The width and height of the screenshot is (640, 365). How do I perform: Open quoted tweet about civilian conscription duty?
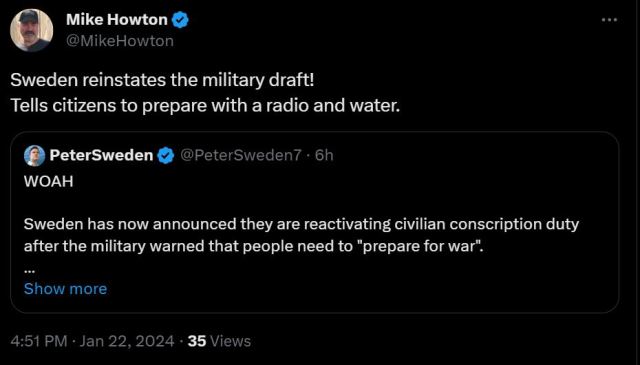click(x=314, y=222)
